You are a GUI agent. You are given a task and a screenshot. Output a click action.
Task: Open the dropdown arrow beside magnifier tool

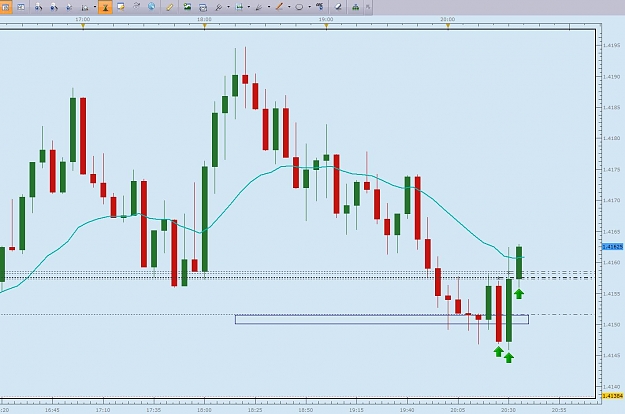click(x=228, y=7)
